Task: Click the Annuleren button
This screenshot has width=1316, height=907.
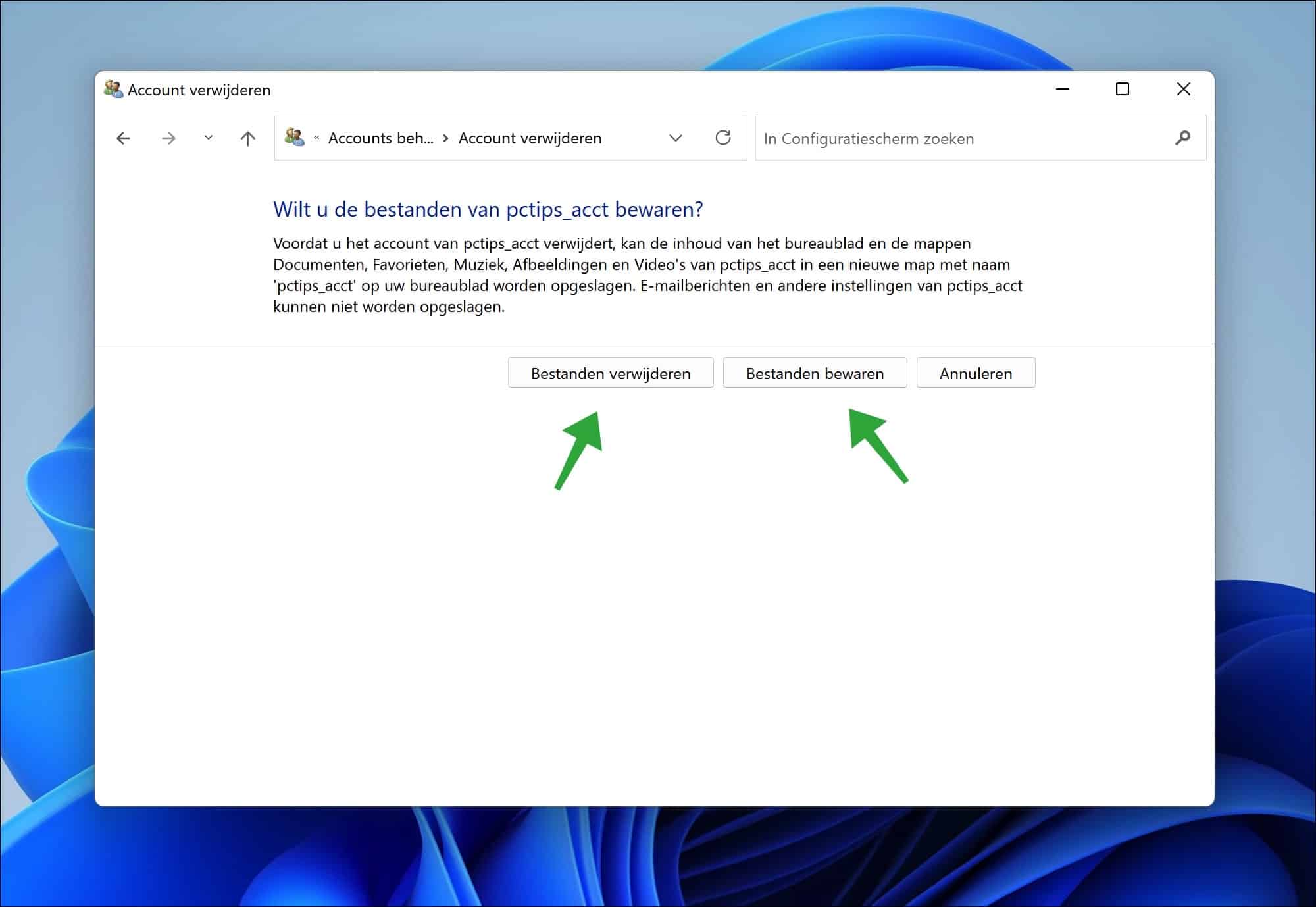Action: click(x=976, y=373)
